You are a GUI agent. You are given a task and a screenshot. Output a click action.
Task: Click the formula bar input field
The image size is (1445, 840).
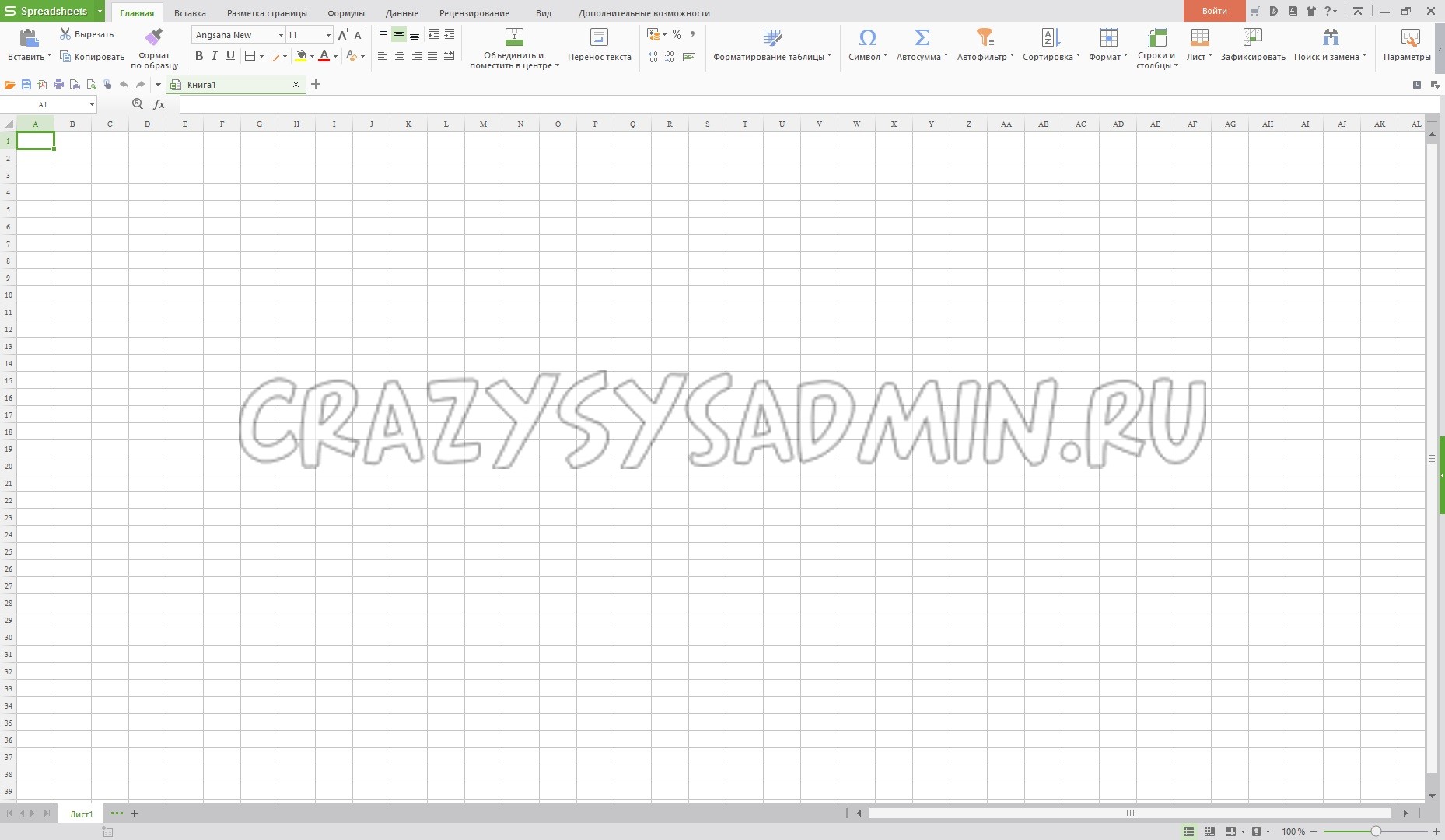[778, 104]
